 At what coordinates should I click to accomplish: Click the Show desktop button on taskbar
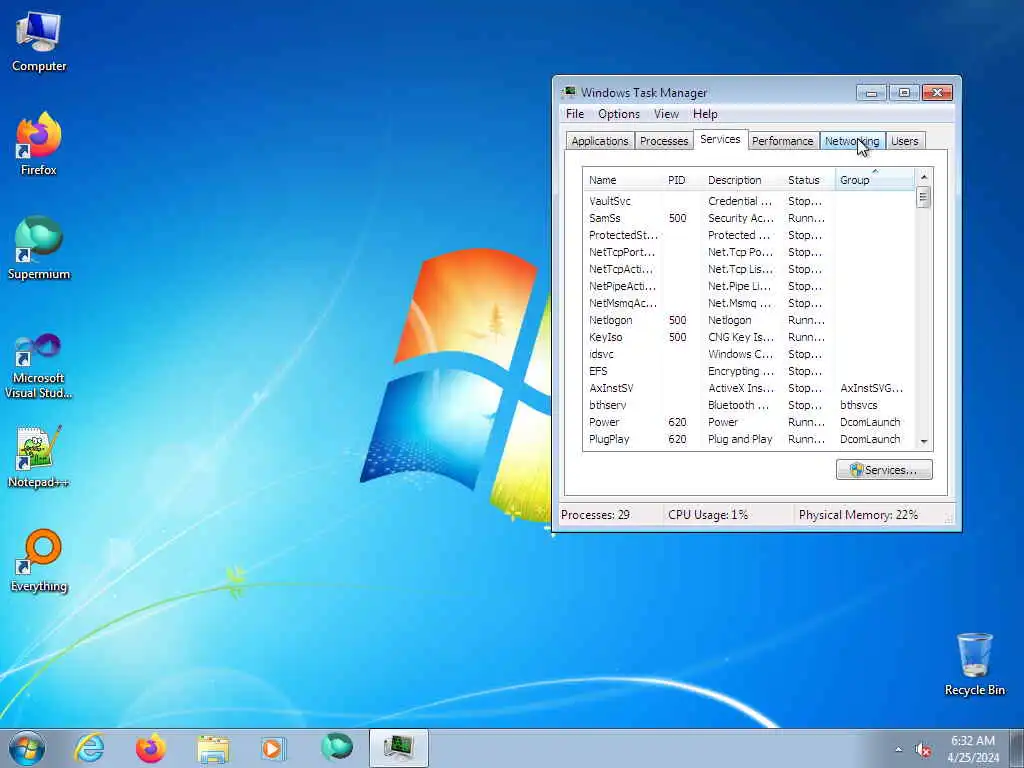(1017, 748)
